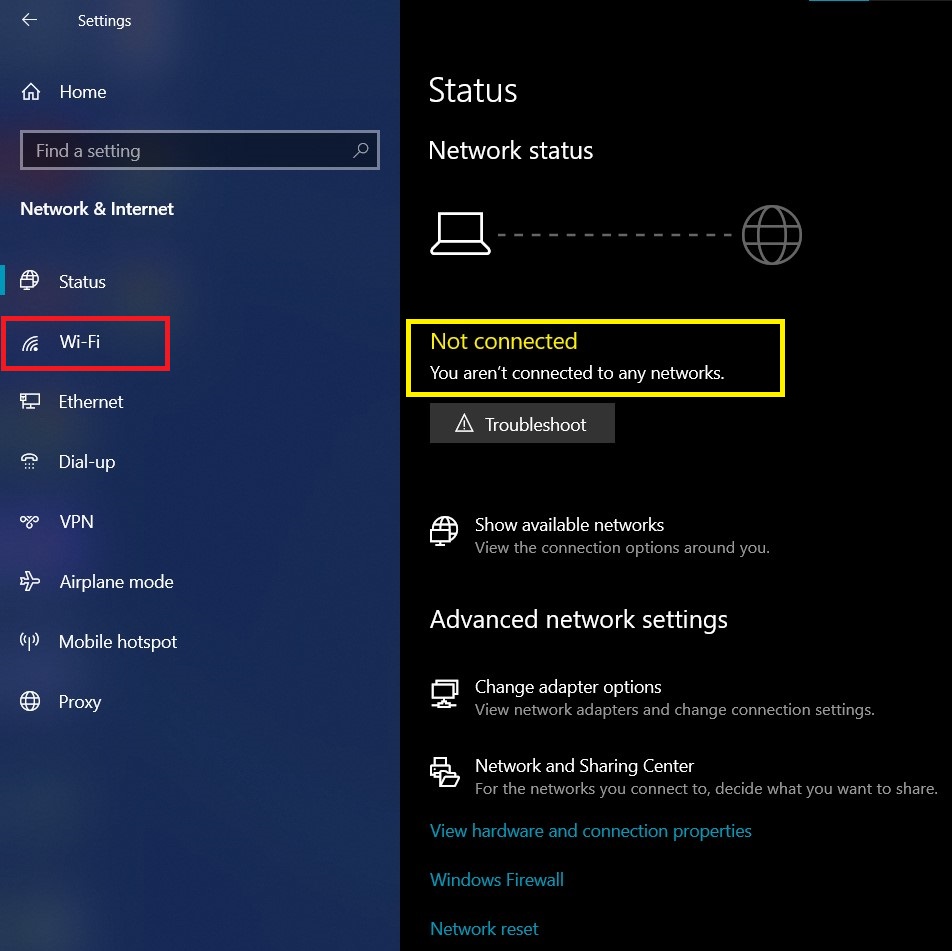Open View hardware and connection properties link
Screen dimensions: 952x951
(x=590, y=831)
